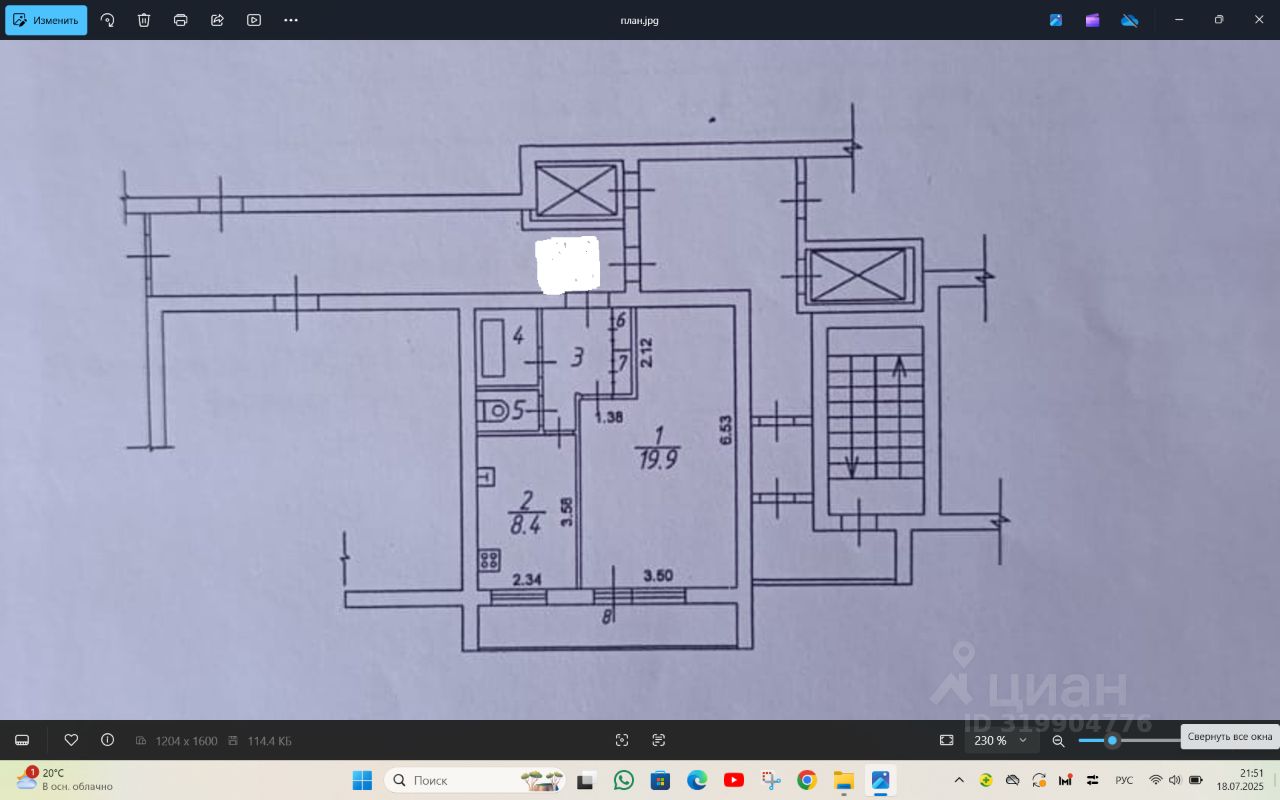The image size is (1280, 800).
Task: Click the Изменить edit image button
Action: (x=46, y=20)
